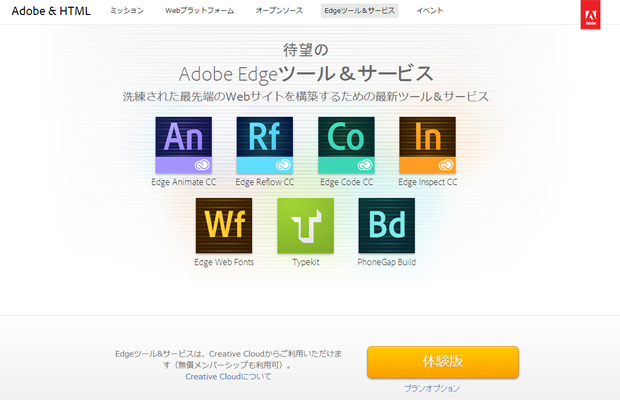Click the Adobe & HTML site title
The image size is (620, 400).
[51, 11]
